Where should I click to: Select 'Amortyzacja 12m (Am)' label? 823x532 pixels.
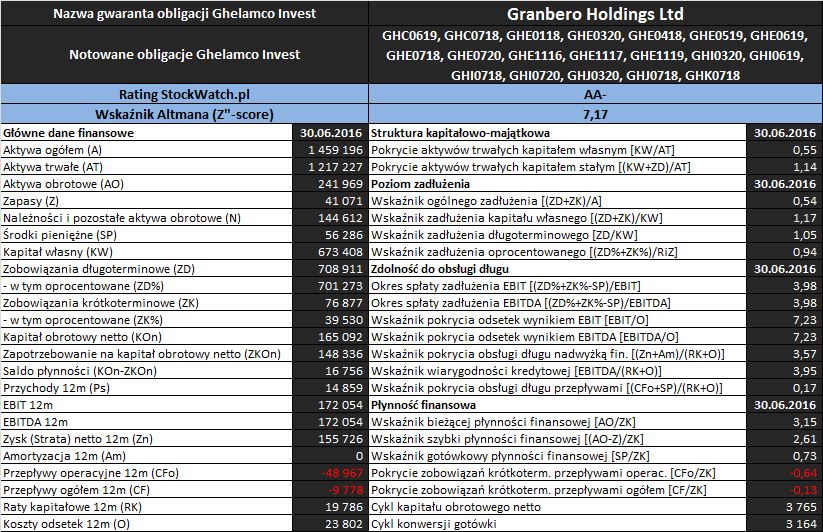point(64,456)
